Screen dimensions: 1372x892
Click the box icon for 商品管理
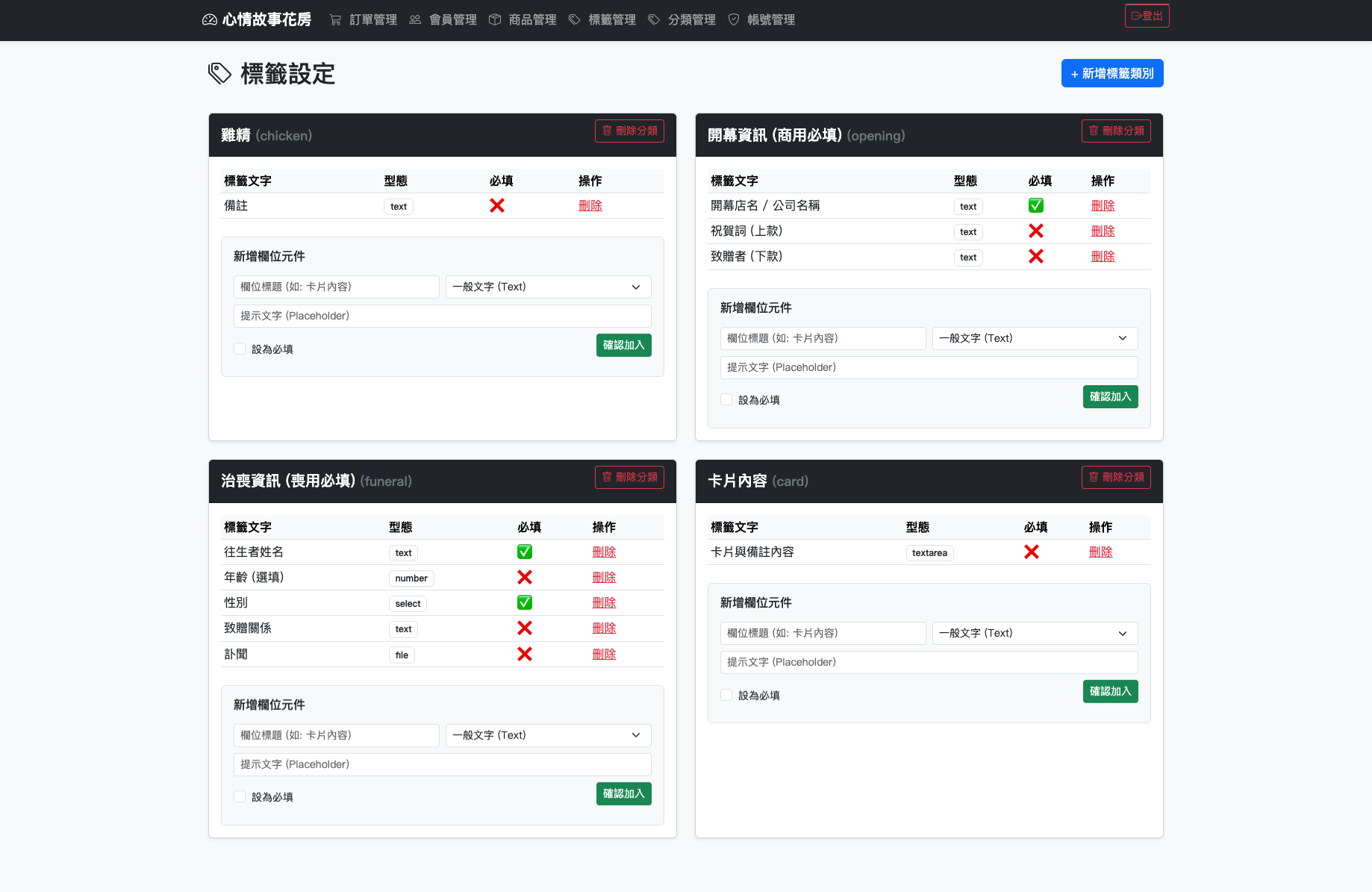coord(495,20)
